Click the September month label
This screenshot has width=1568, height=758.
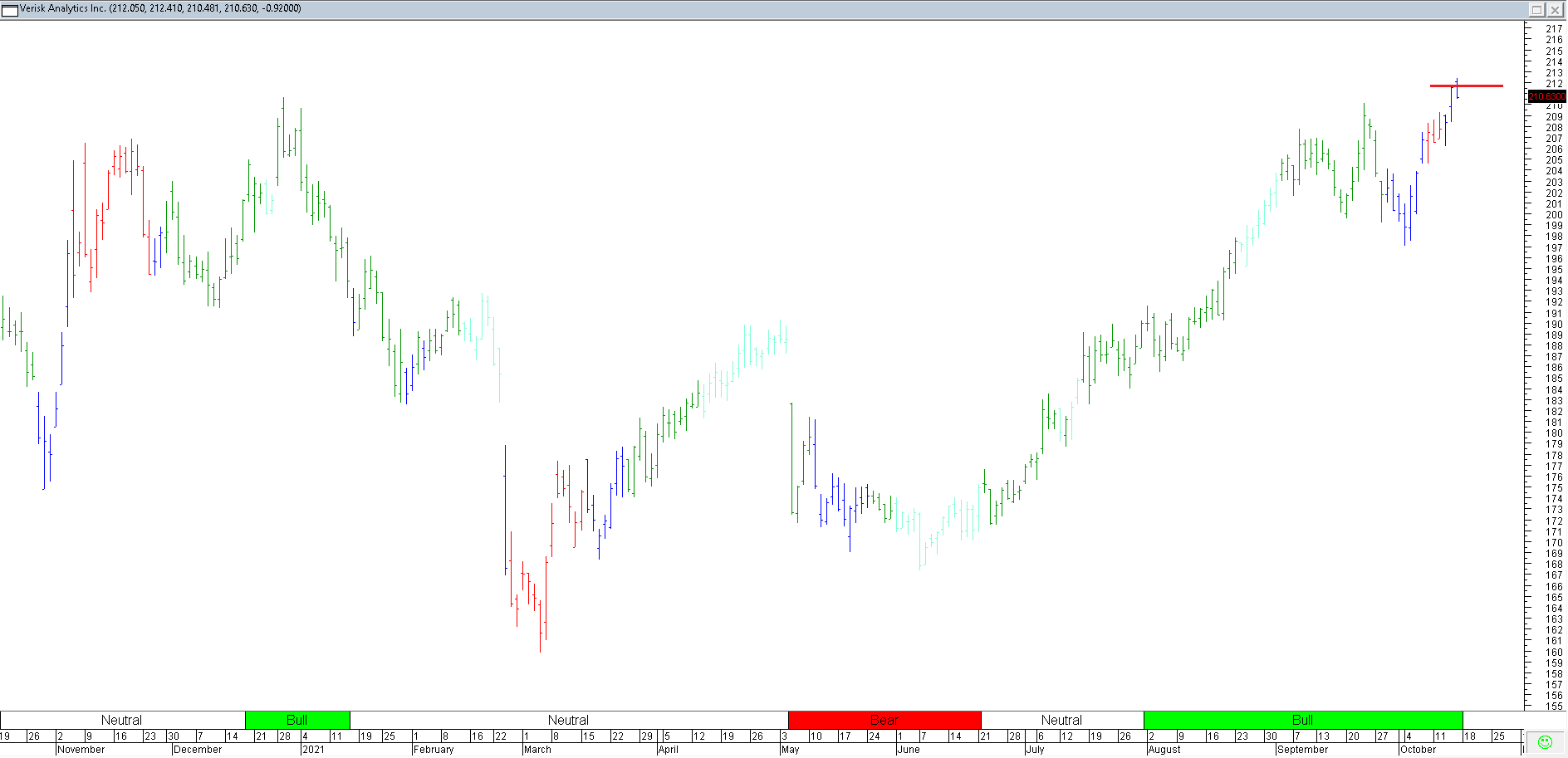(x=1303, y=750)
